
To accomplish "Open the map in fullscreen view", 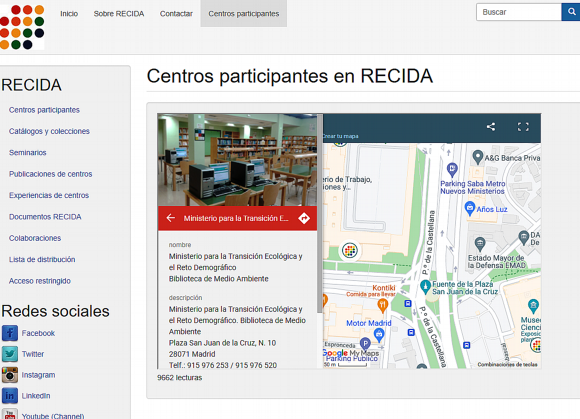I will point(523,127).
